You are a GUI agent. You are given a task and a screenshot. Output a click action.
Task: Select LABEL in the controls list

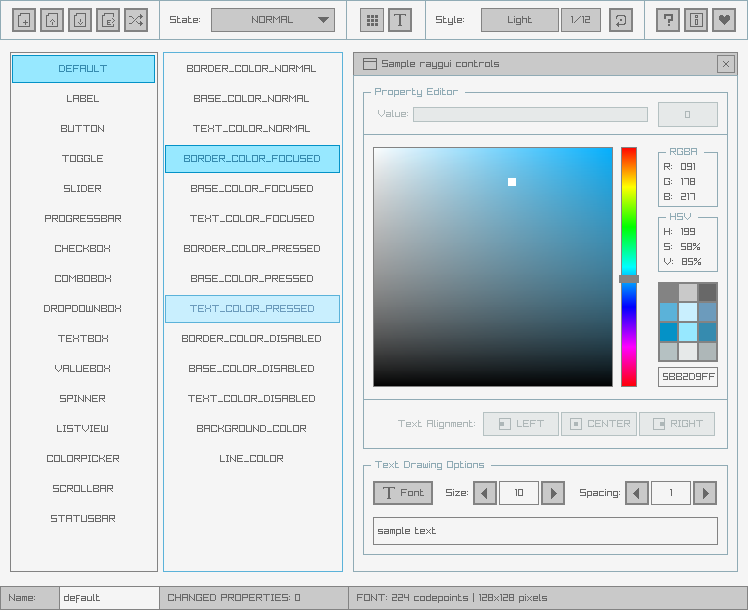click(x=83, y=99)
